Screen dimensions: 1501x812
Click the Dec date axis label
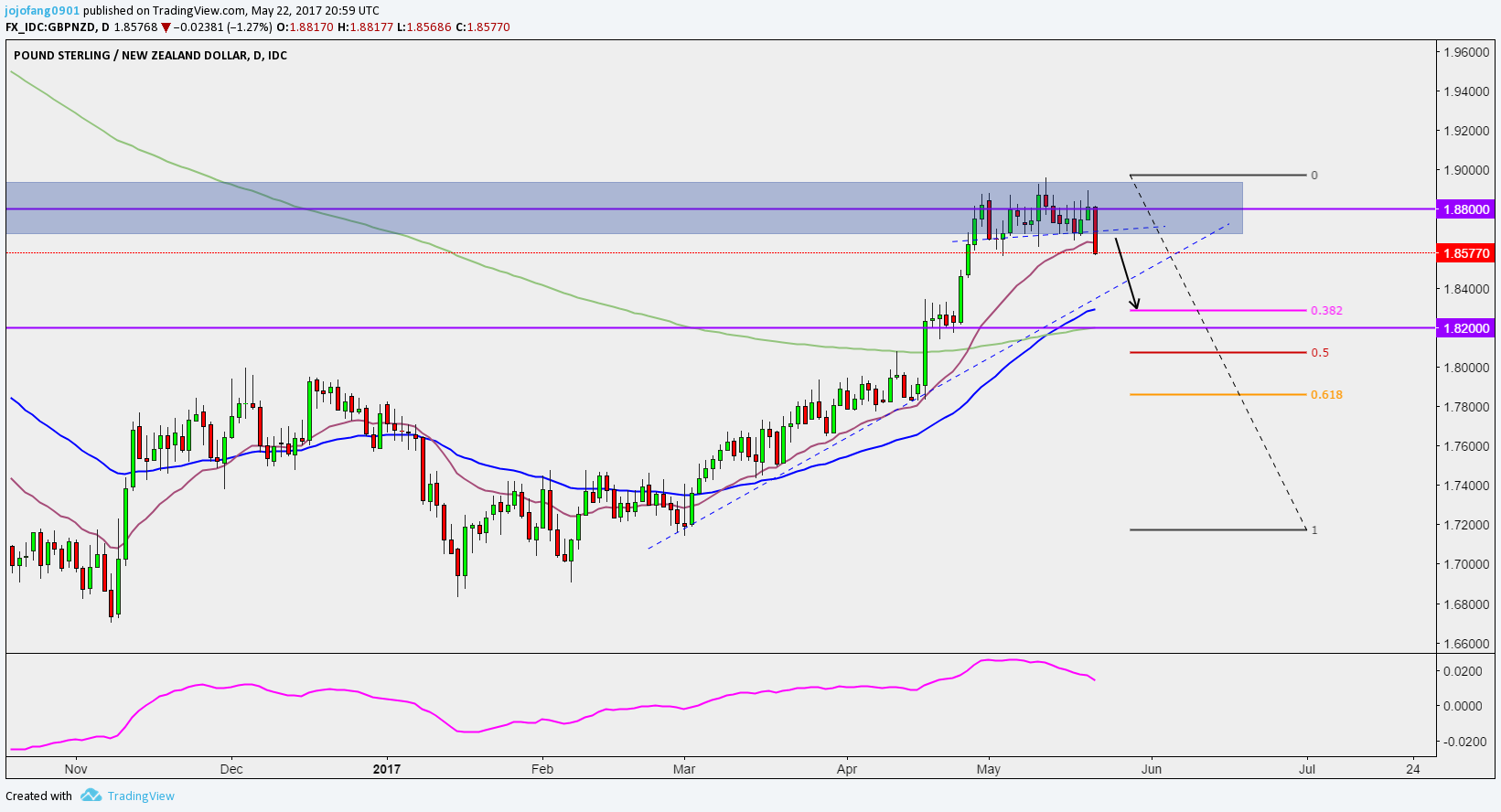[231, 769]
